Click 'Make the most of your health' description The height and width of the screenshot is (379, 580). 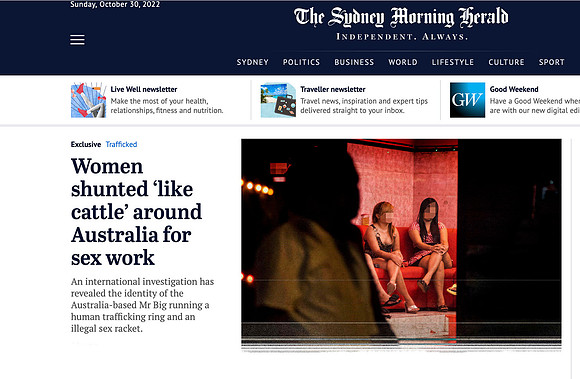click(x=167, y=106)
